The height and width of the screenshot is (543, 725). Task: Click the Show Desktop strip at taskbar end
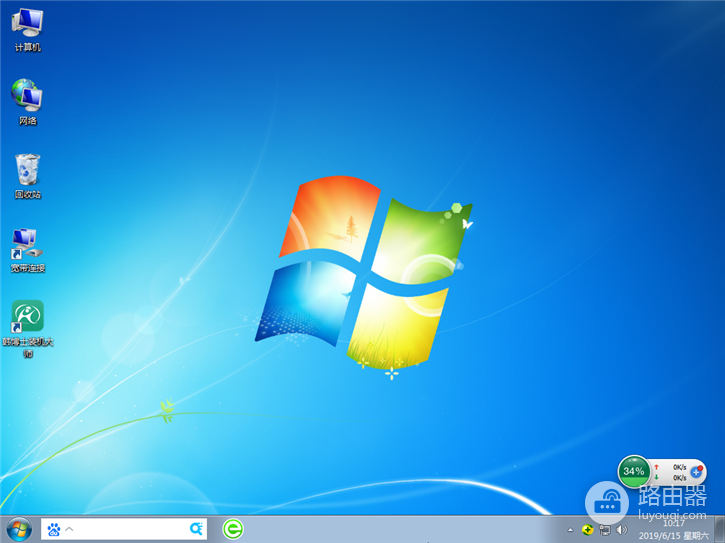pyautogui.click(x=719, y=529)
